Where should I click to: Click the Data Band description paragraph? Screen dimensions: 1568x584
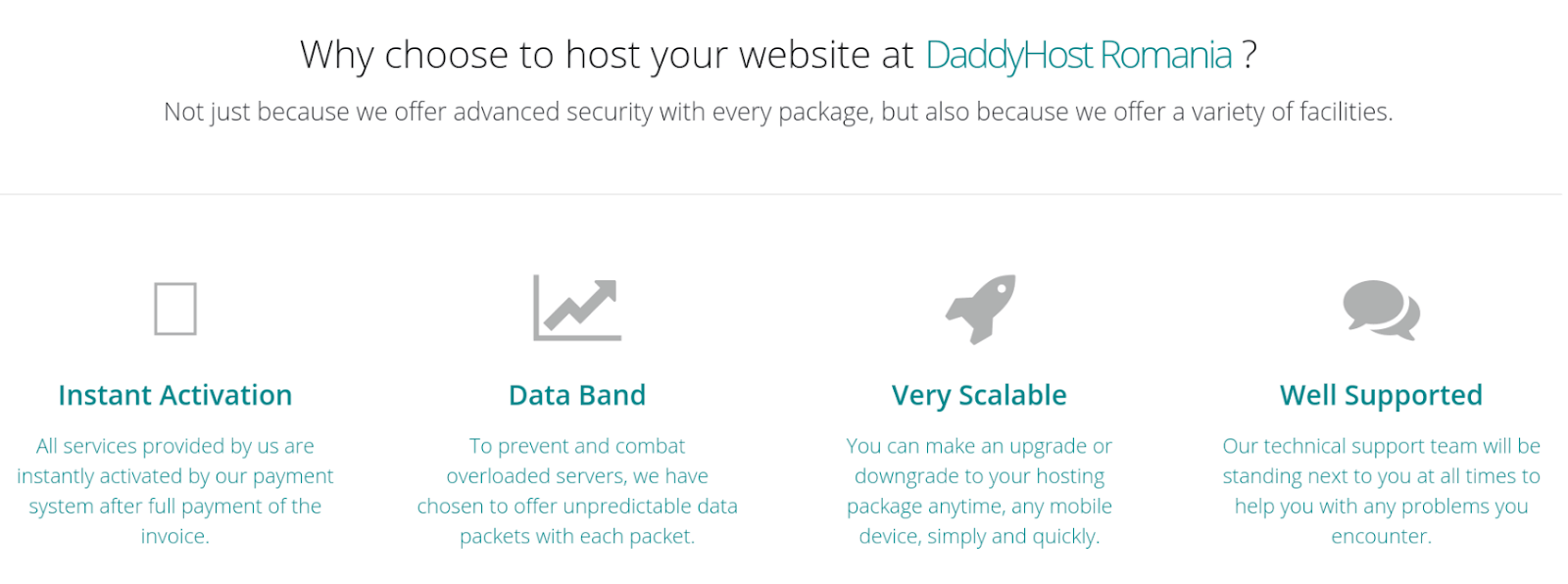click(x=577, y=491)
